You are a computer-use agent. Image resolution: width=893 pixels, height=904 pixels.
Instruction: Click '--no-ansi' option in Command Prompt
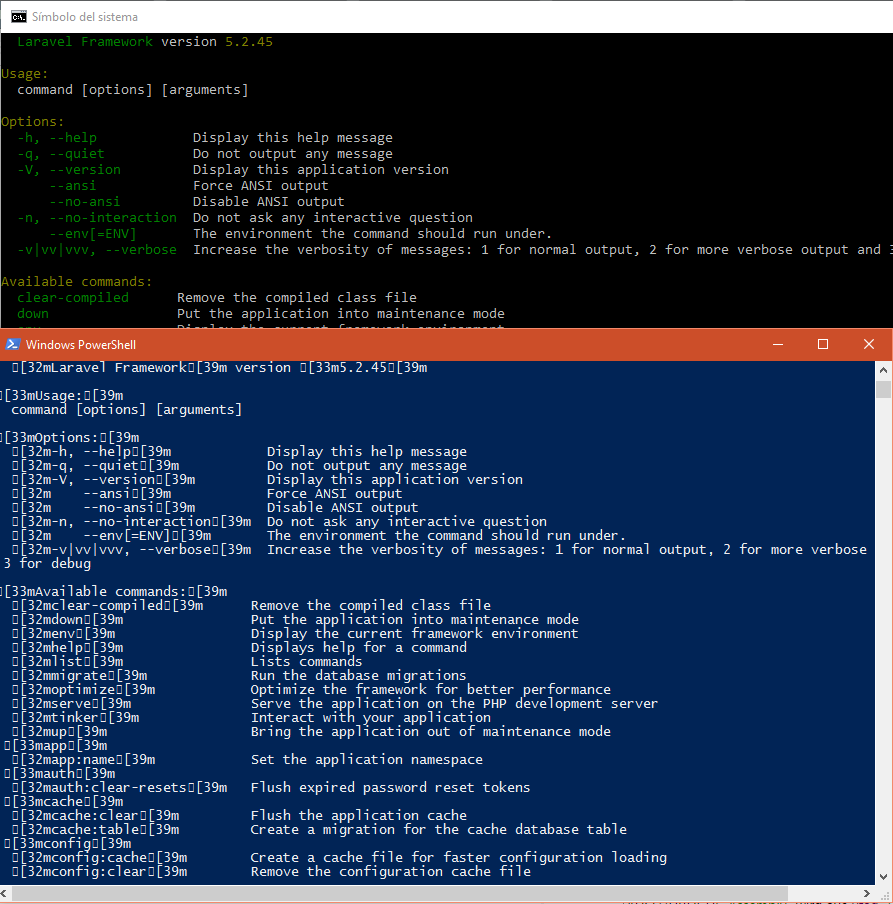point(85,202)
